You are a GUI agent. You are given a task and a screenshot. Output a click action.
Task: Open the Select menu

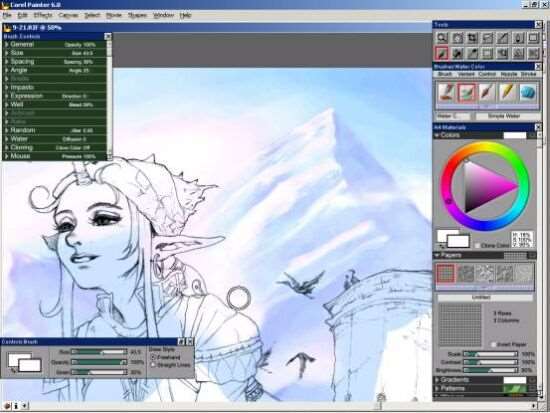click(x=92, y=15)
